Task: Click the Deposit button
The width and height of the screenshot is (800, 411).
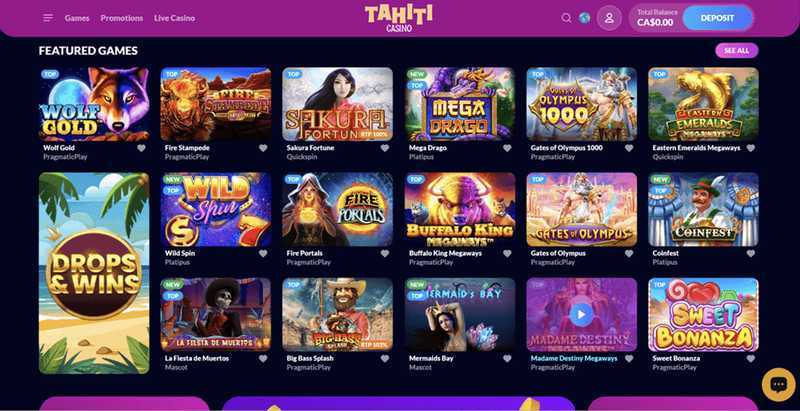Action: (x=717, y=18)
